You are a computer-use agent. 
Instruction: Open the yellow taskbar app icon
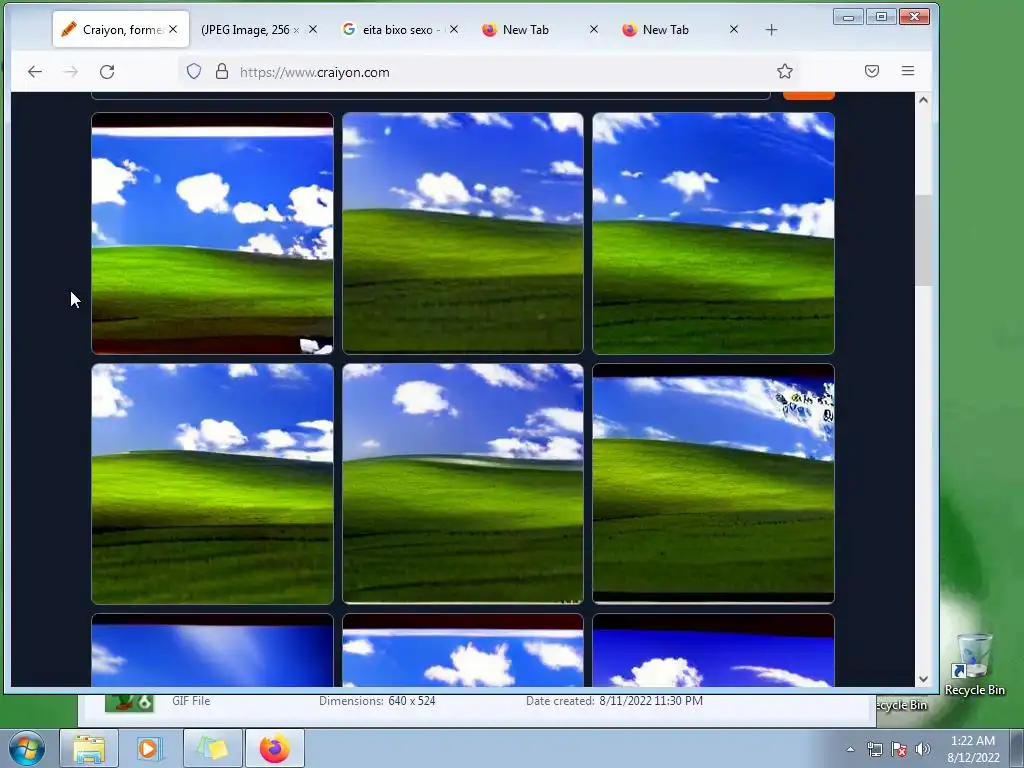coord(213,748)
